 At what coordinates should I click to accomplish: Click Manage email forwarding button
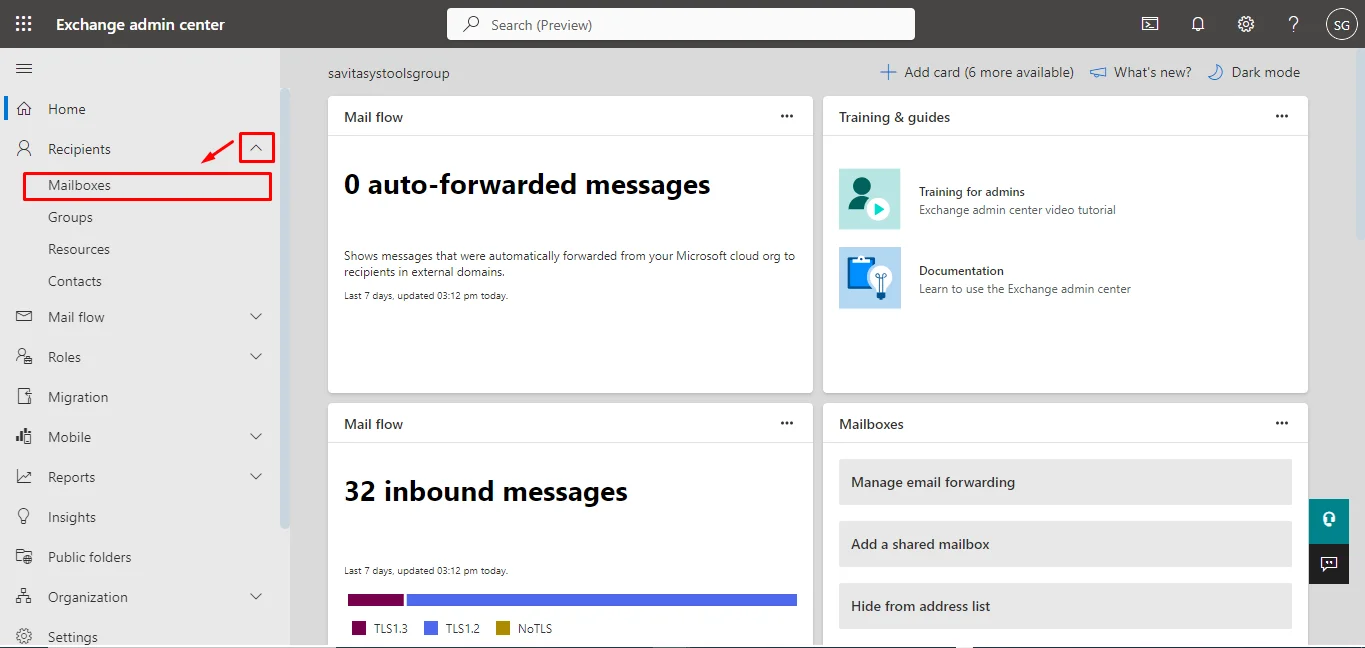[x=1065, y=482]
